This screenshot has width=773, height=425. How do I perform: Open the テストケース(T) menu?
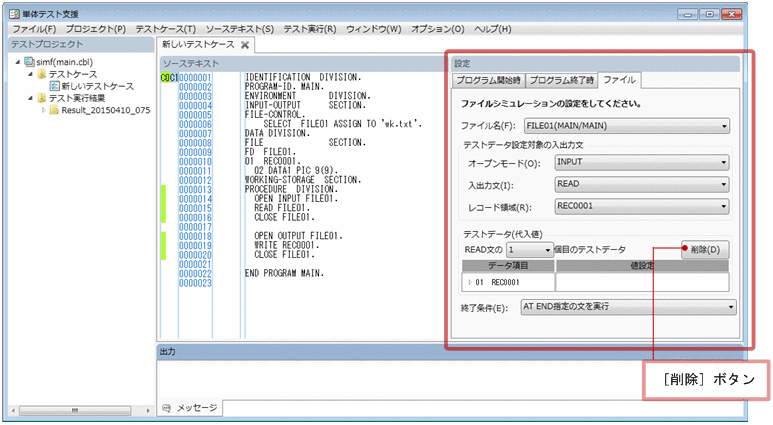(x=166, y=29)
